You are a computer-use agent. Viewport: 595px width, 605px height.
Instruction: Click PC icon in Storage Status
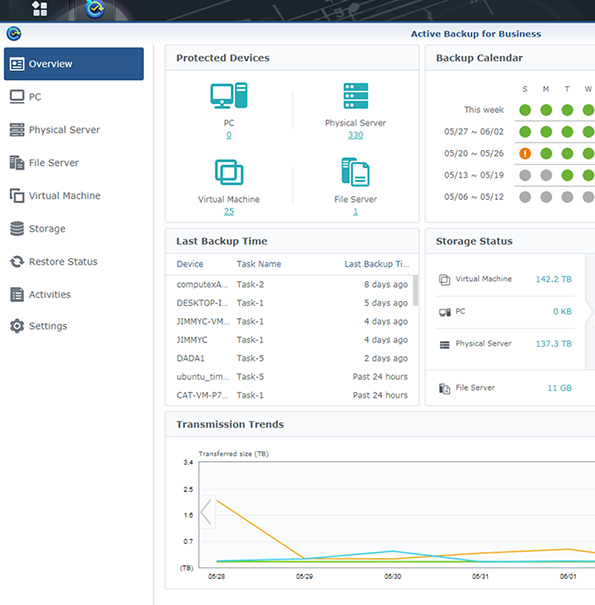click(445, 312)
